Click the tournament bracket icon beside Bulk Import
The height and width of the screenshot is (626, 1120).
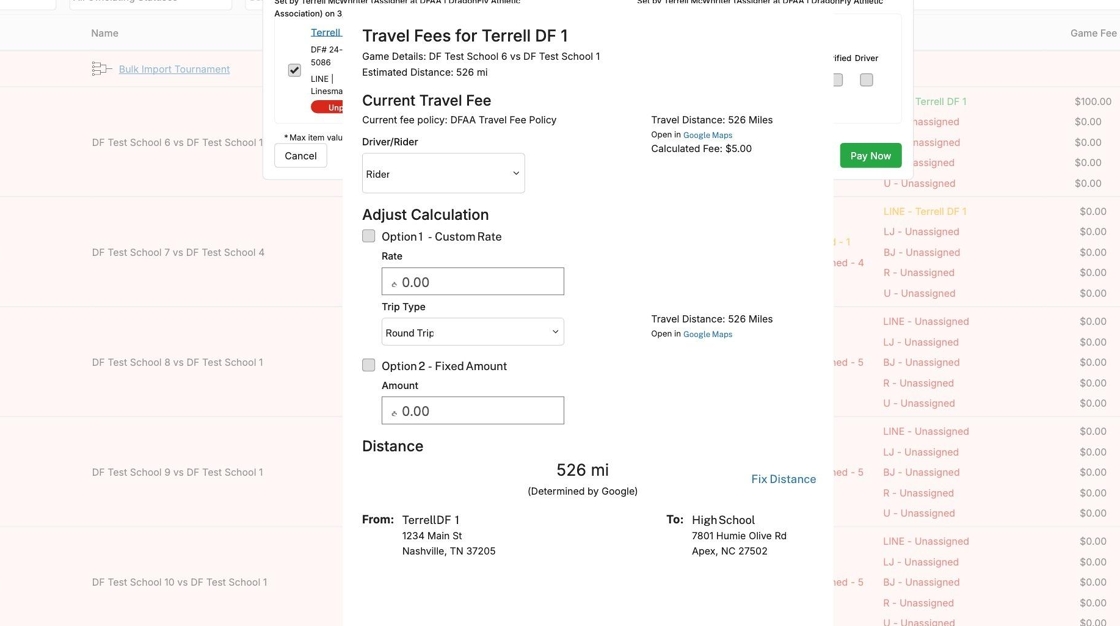click(x=100, y=69)
